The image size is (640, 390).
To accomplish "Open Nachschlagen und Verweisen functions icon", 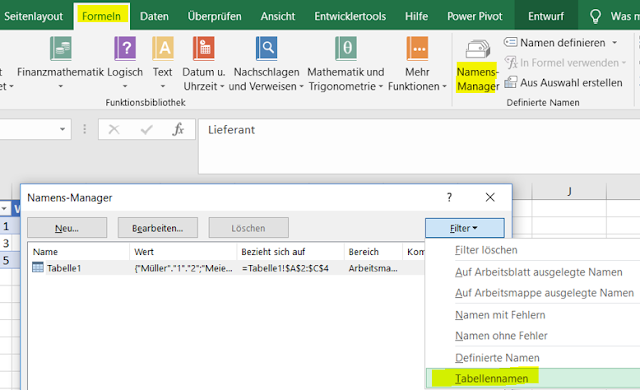I will (267, 49).
